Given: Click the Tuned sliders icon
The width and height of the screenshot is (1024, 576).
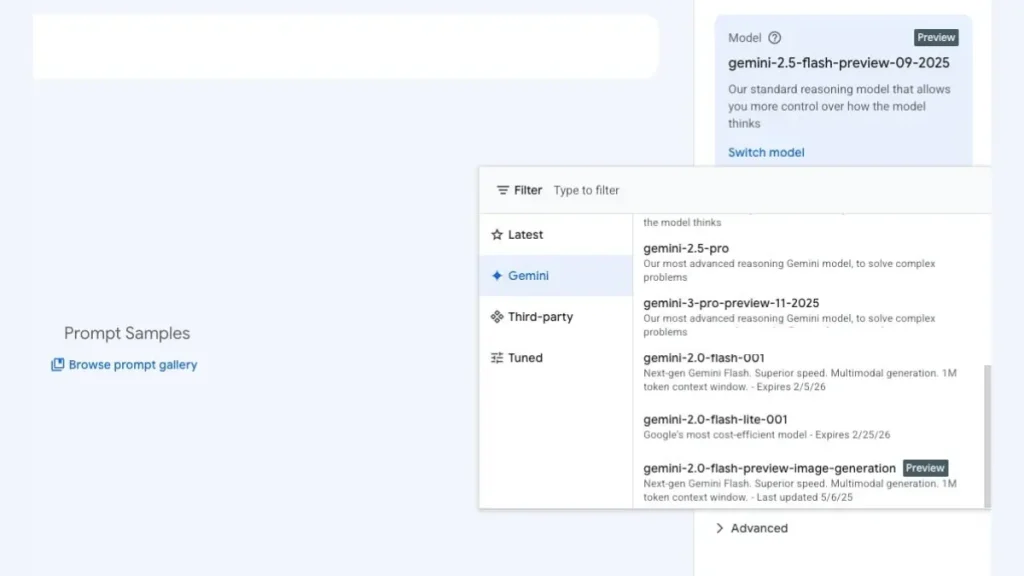Looking at the screenshot, I should pyautogui.click(x=497, y=358).
